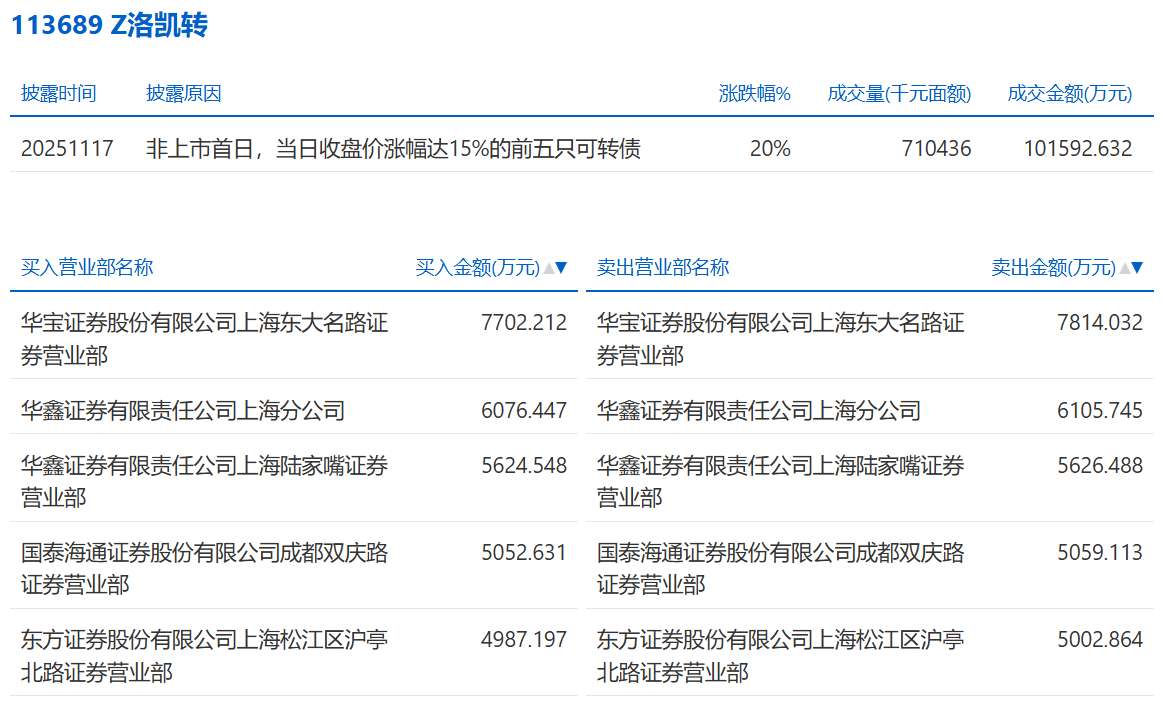Click buy-side 国泰海通证券 成都双庆路 branch name
Screen dimensions: 1161x702
pos(204,567)
